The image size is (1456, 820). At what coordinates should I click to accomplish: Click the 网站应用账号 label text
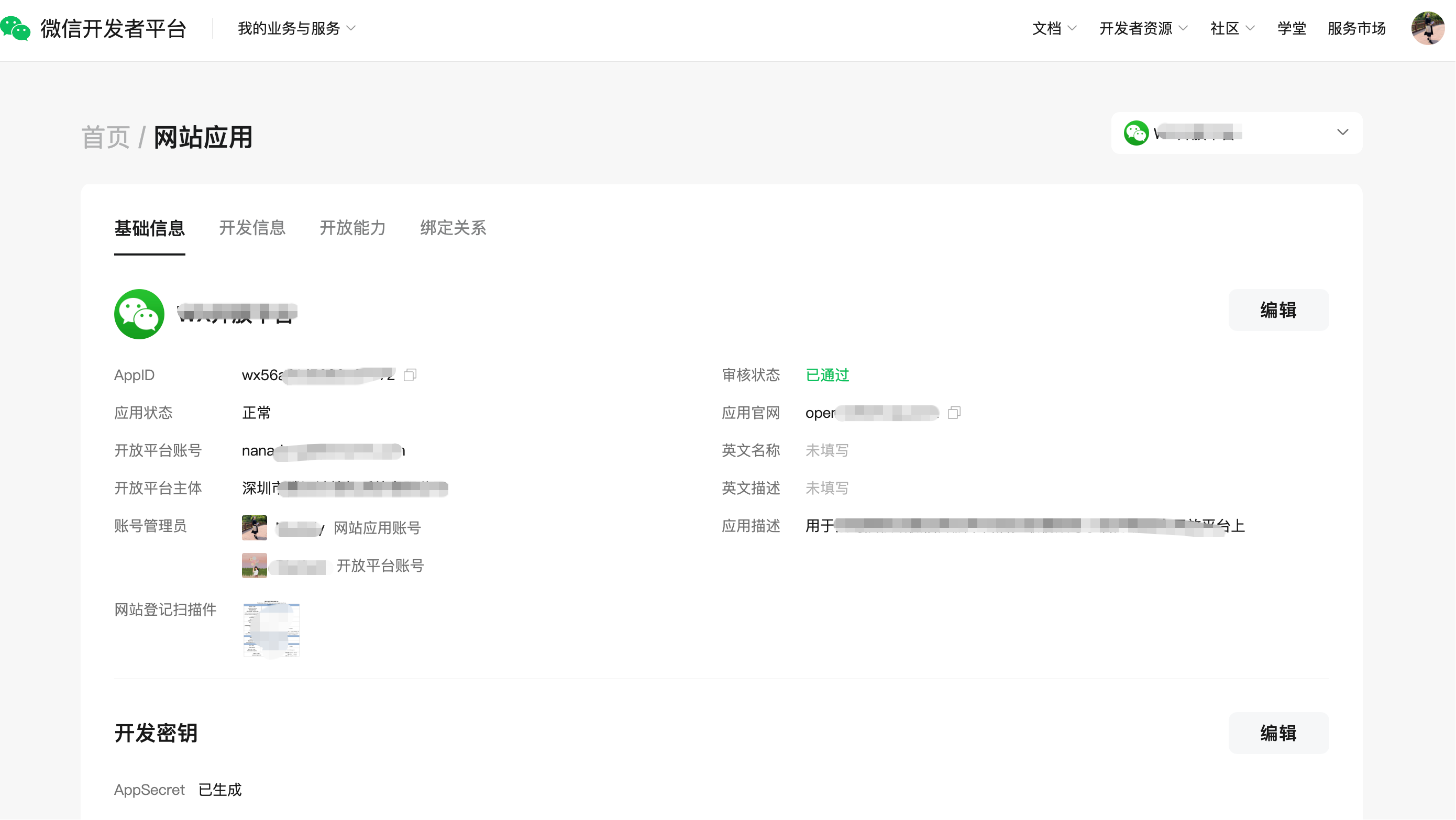(378, 528)
